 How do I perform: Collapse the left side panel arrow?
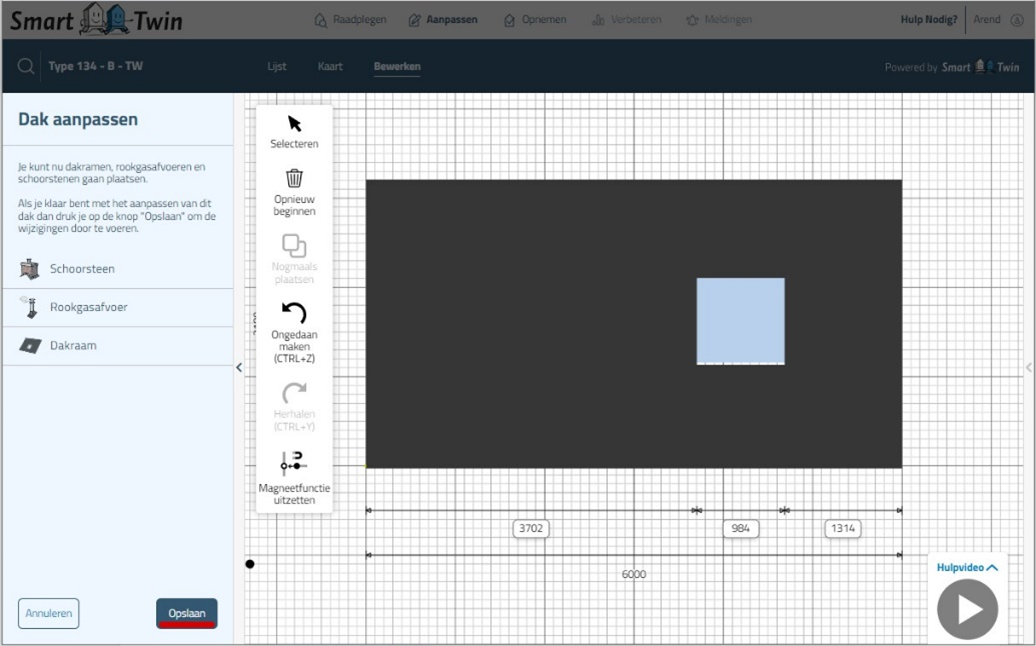(239, 368)
